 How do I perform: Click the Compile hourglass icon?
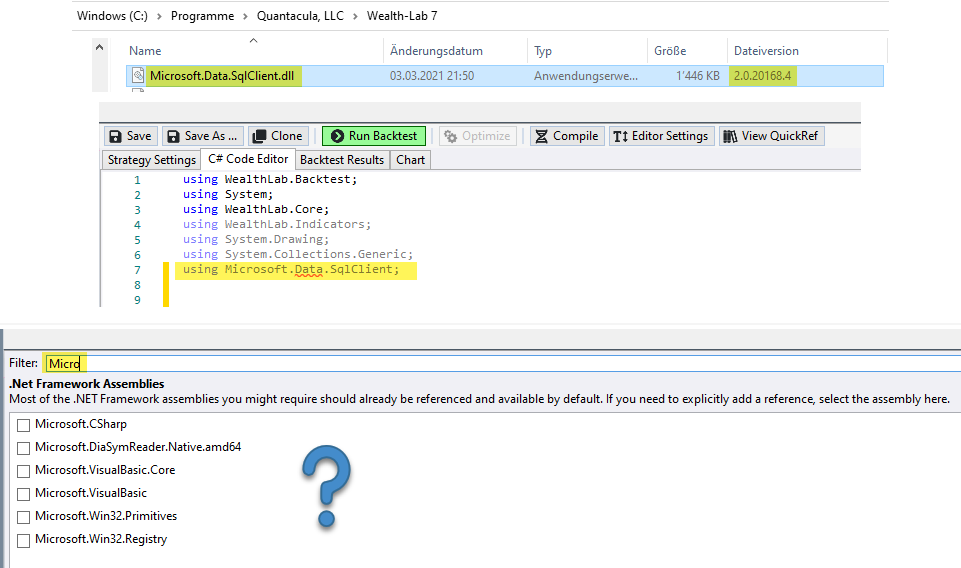(541, 136)
